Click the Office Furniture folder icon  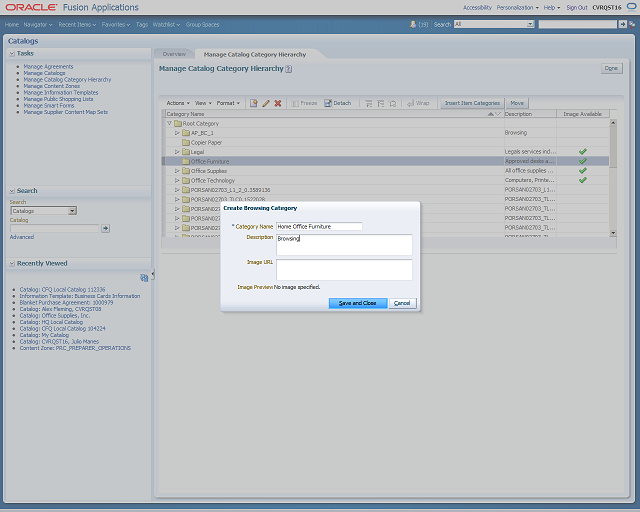coord(186,161)
